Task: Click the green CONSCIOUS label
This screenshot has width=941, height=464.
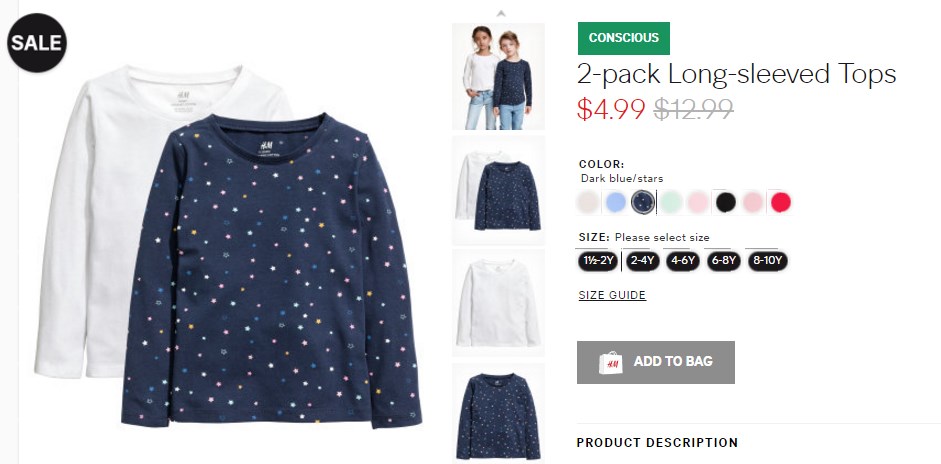Action: [624, 38]
